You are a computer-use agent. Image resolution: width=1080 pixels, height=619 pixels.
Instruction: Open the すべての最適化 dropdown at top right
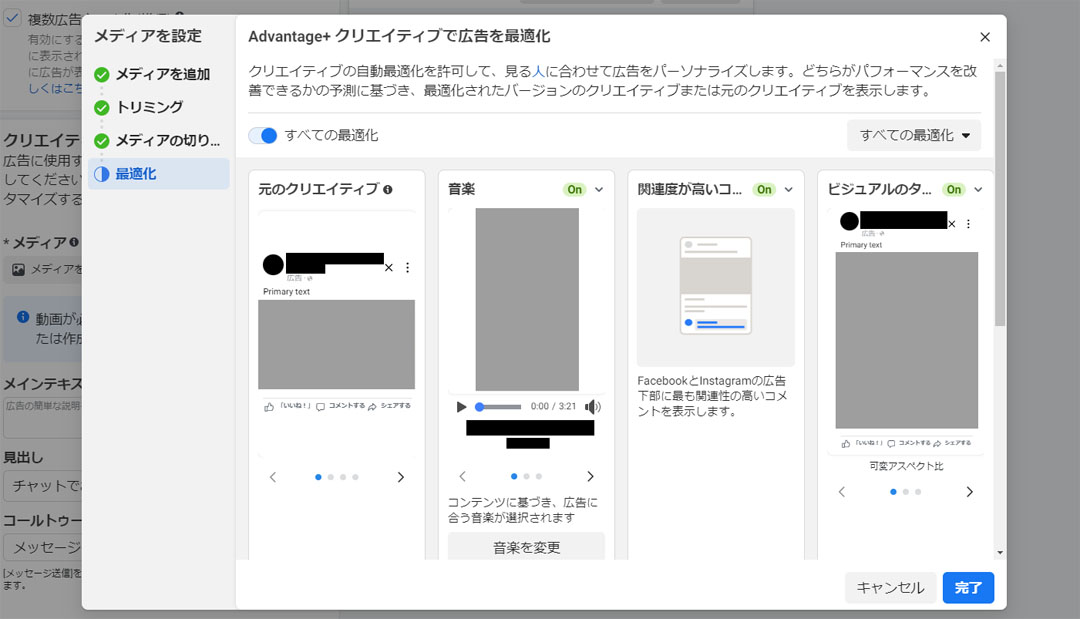point(913,134)
